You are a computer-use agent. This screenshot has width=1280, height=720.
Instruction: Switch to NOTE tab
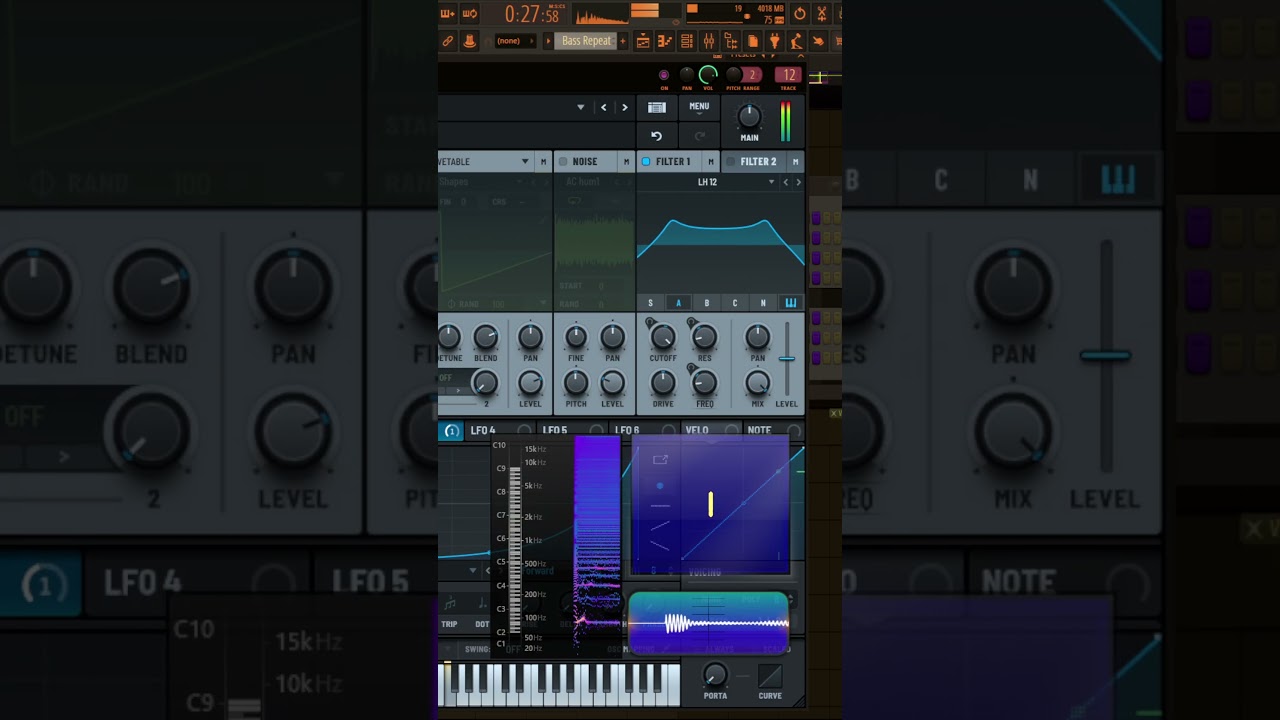tap(774, 430)
